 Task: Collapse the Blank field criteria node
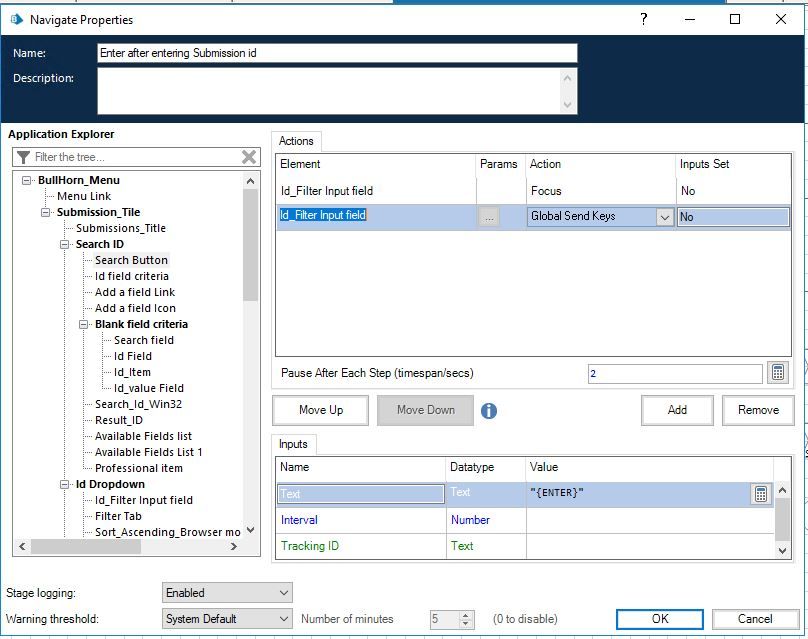click(x=84, y=324)
